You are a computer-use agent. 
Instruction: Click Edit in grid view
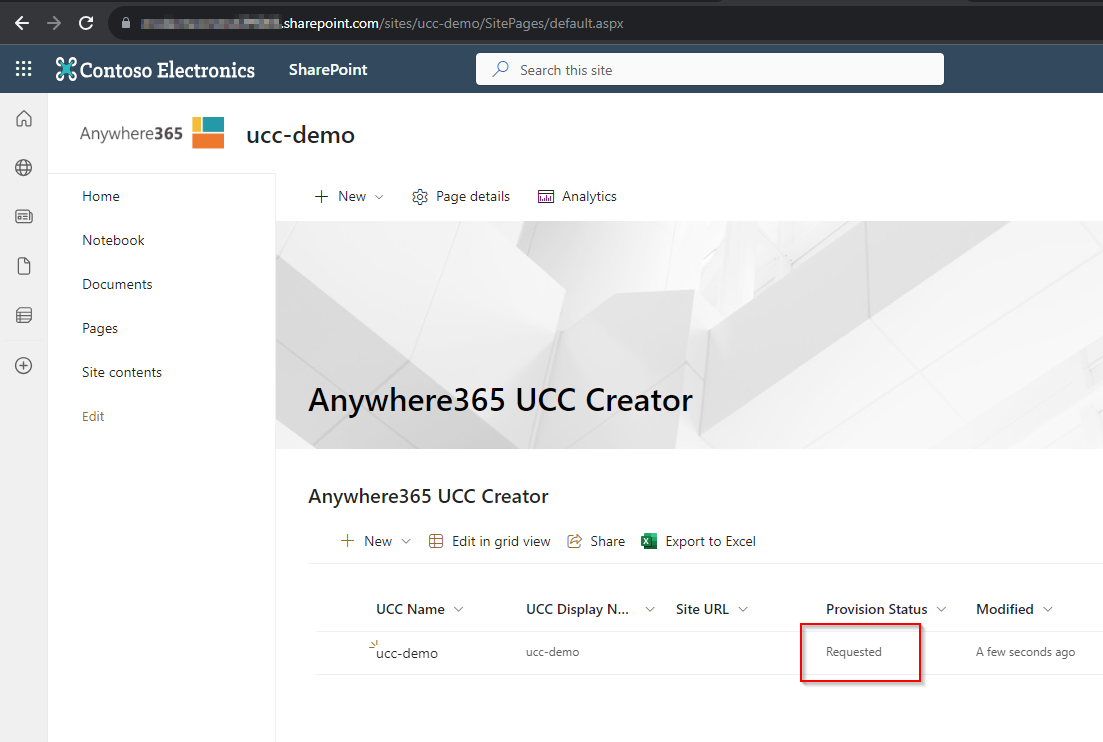click(x=490, y=541)
